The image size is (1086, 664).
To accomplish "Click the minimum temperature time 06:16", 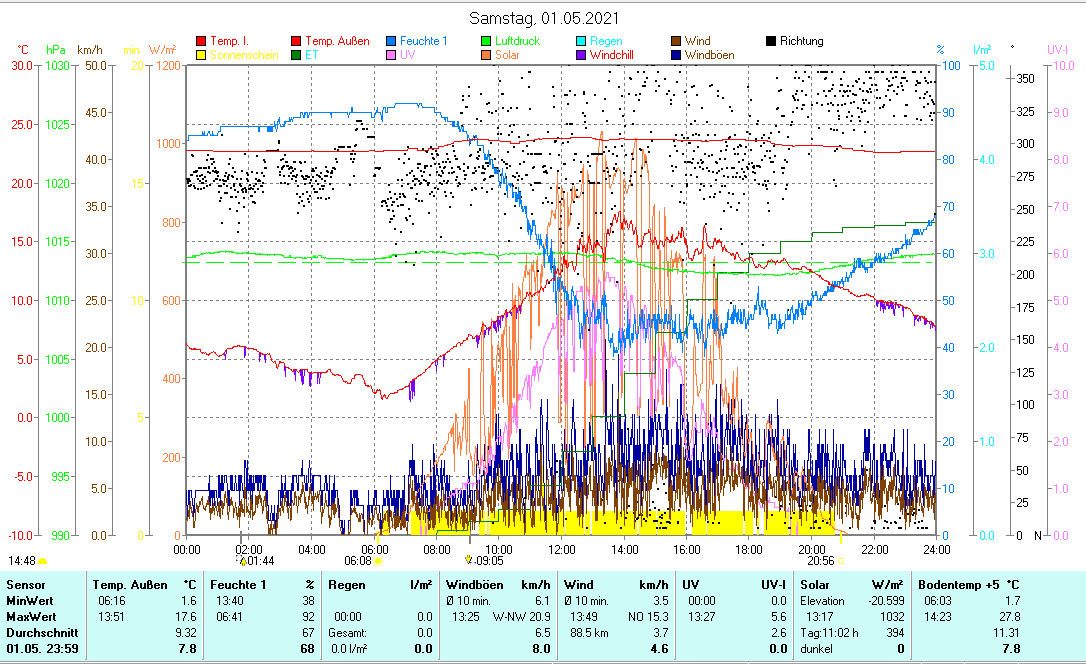I will click(x=112, y=601).
